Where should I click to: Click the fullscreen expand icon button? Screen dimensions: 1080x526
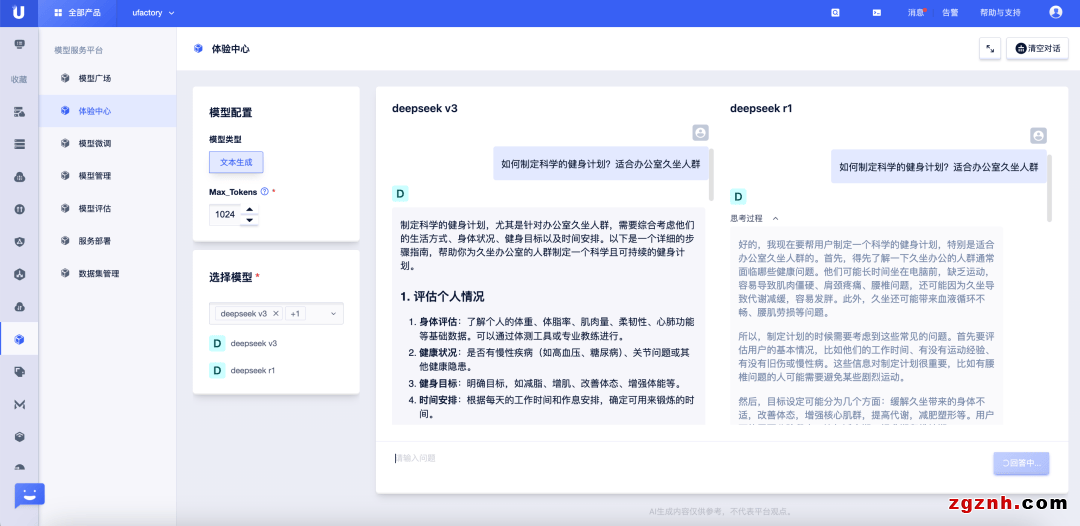point(990,48)
